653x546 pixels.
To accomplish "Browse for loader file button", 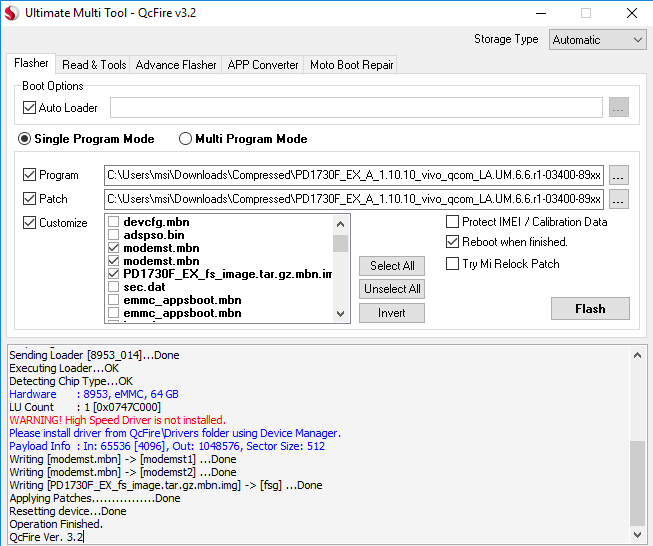I will pyautogui.click(x=618, y=107).
